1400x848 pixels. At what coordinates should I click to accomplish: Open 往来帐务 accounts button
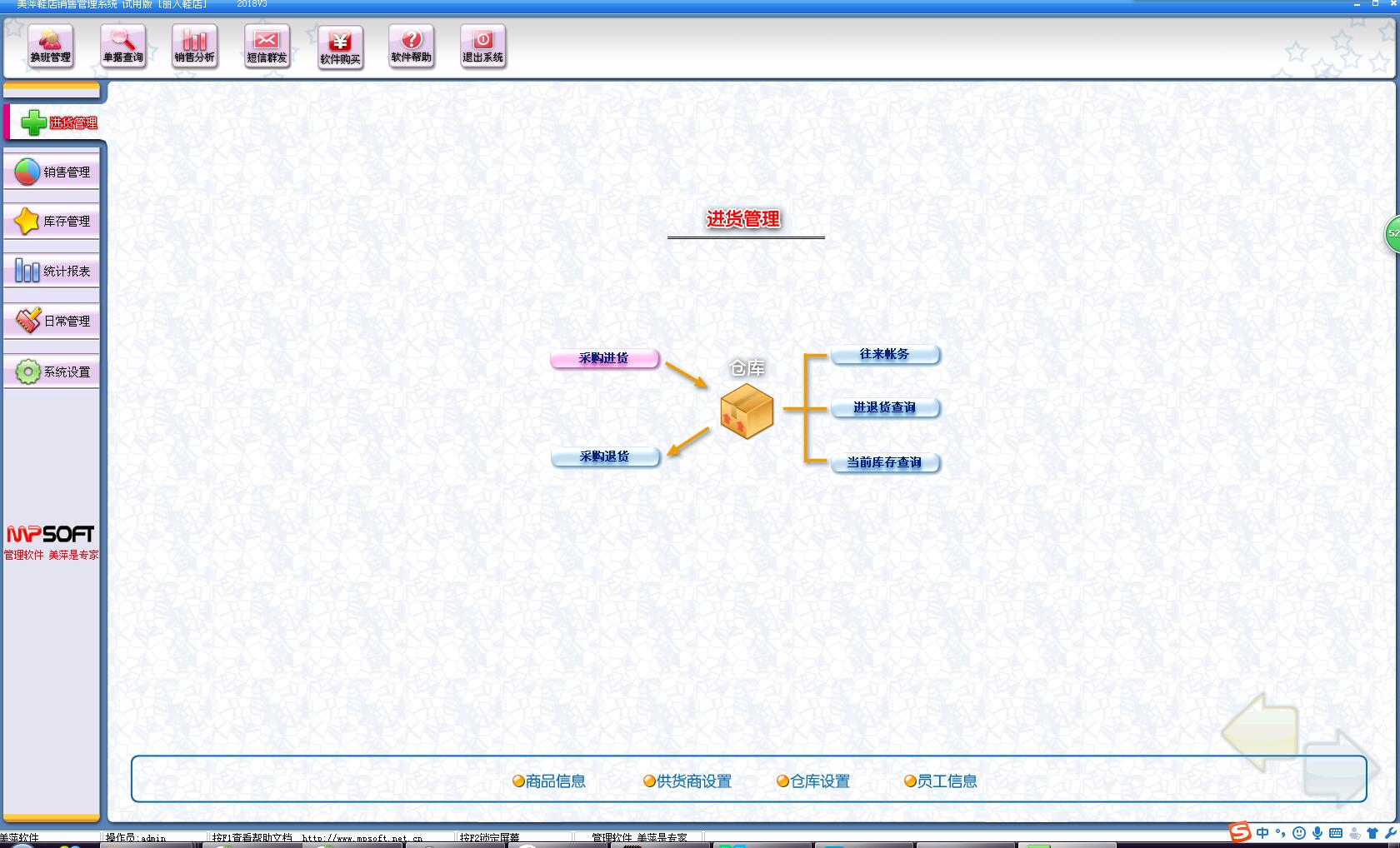pos(885,355)
